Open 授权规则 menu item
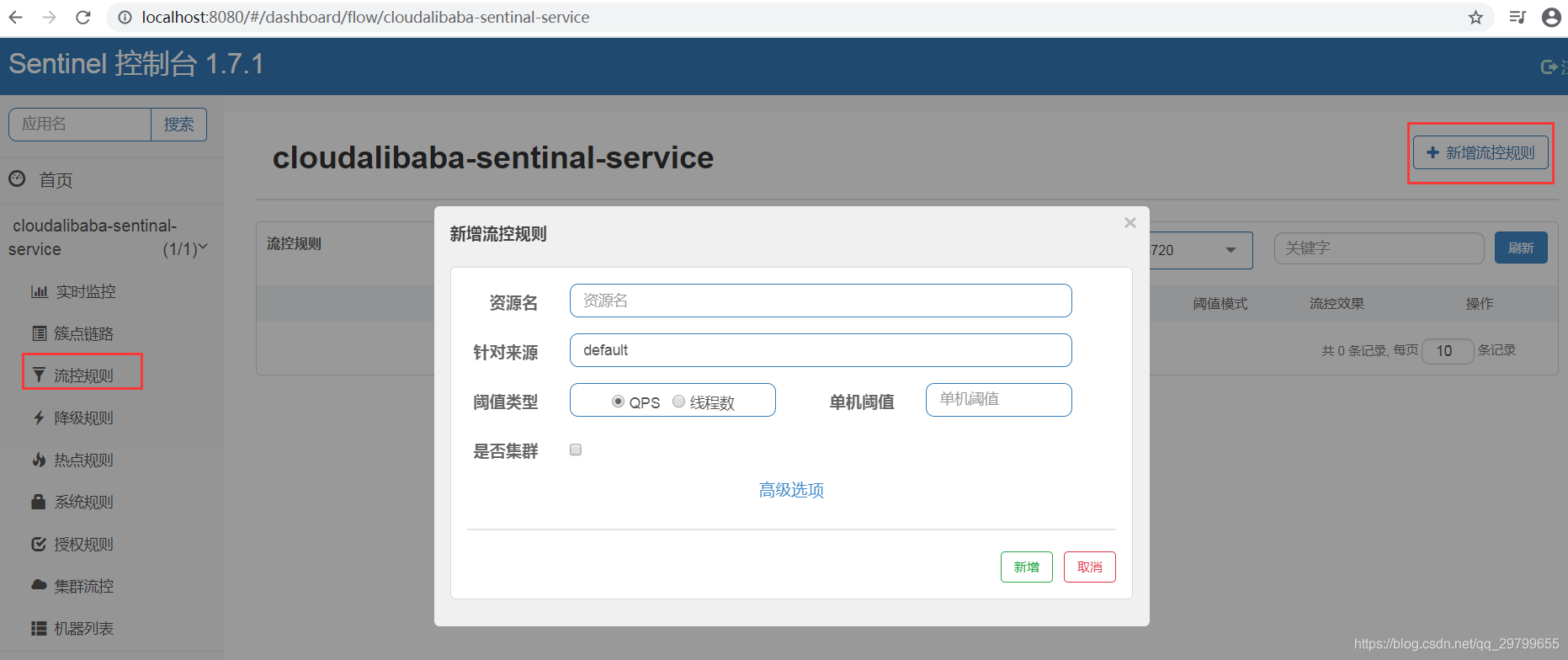 (x=83, y=544)
